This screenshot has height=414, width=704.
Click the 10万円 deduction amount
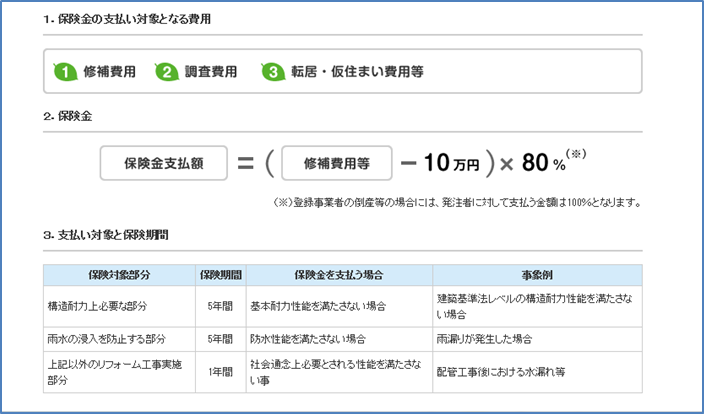444,162
